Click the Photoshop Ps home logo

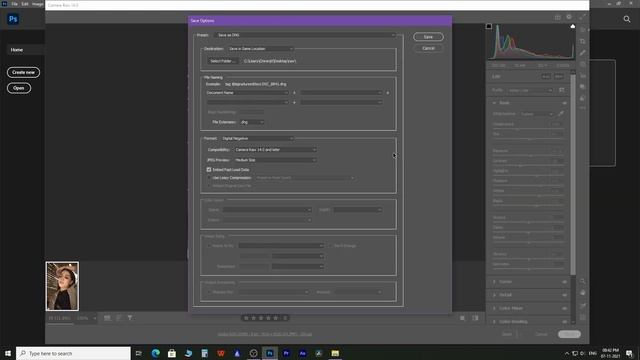coord(13,19)
